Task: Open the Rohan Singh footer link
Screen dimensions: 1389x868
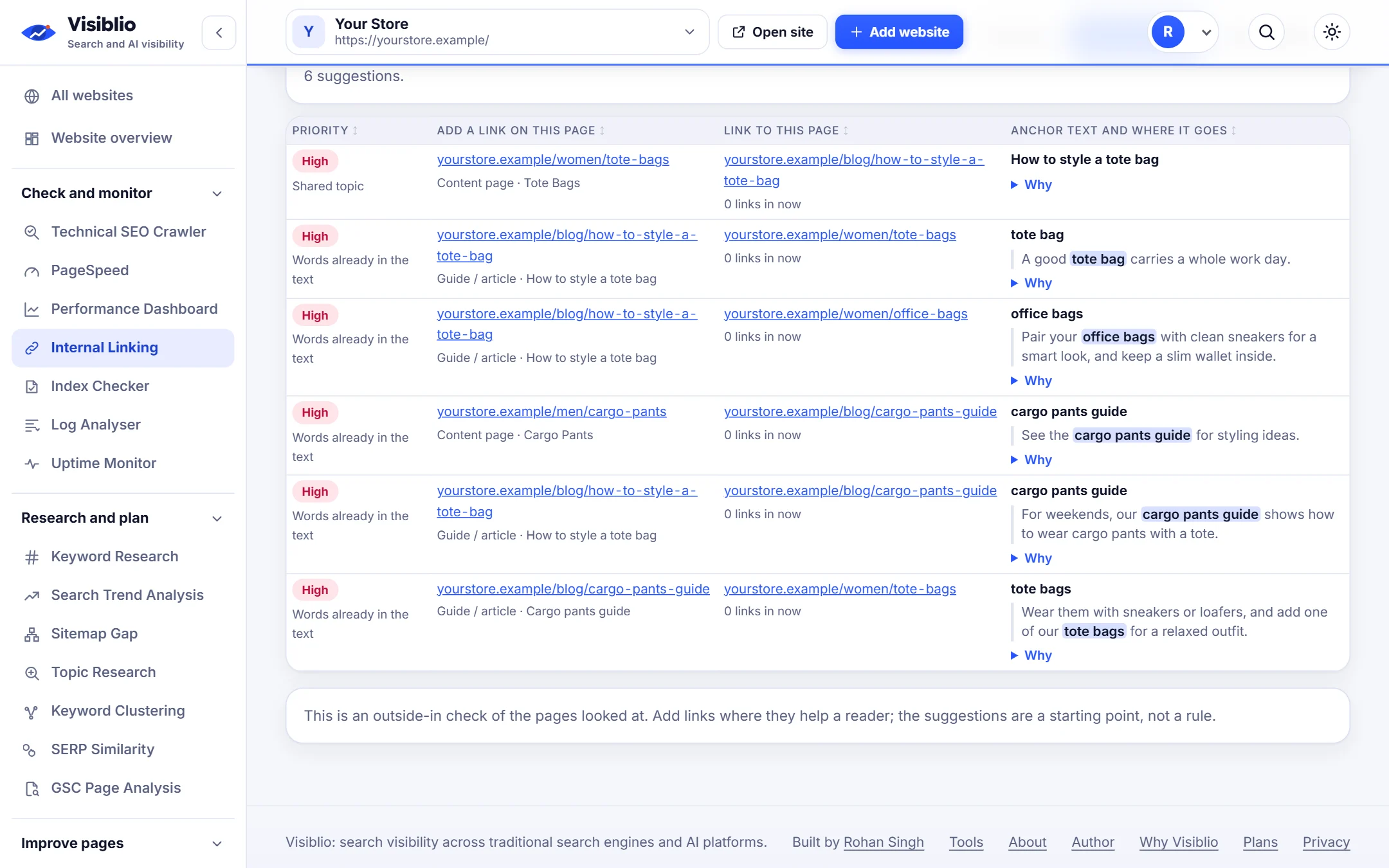Action: 883,842
